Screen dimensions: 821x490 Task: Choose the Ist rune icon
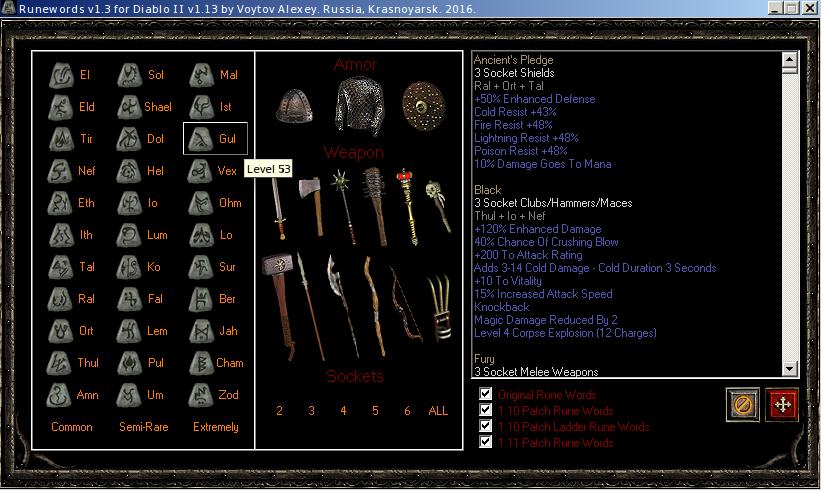[202, 107]
